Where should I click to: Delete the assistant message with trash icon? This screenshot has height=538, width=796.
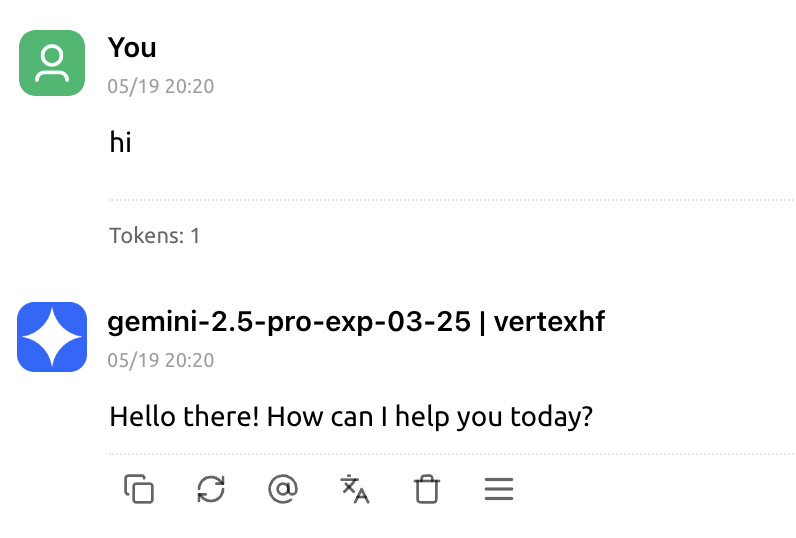pos(427,489)
